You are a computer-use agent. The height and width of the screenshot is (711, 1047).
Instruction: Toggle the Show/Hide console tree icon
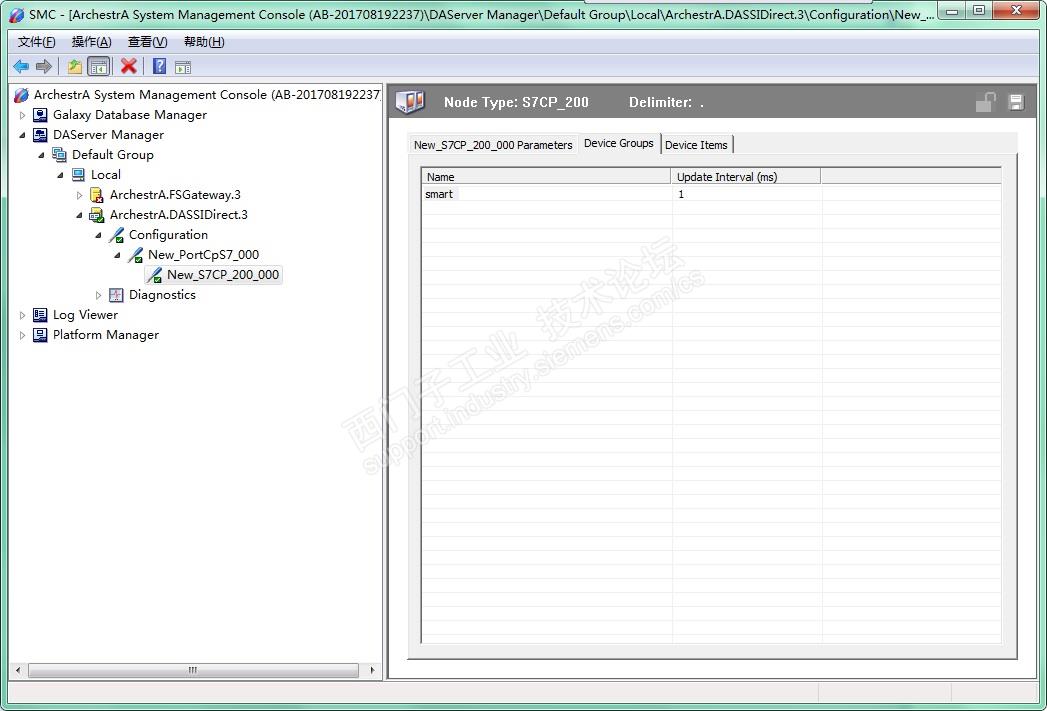(99, 66)
